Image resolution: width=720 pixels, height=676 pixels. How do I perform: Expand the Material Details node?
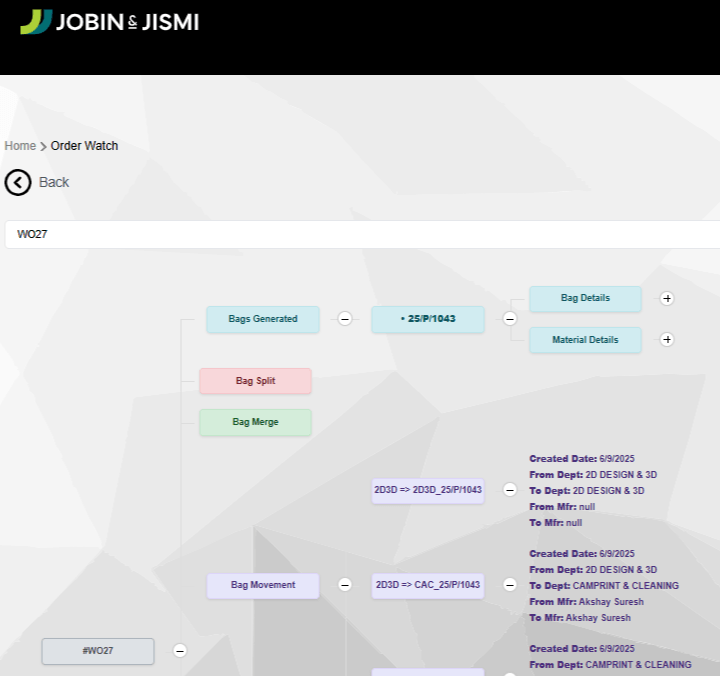667,340
